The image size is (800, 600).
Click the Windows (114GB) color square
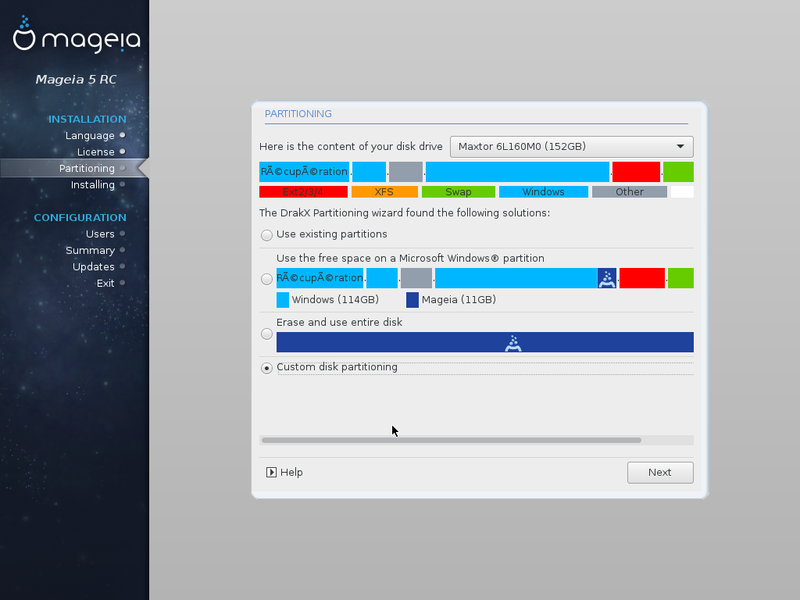click(283, 300)
